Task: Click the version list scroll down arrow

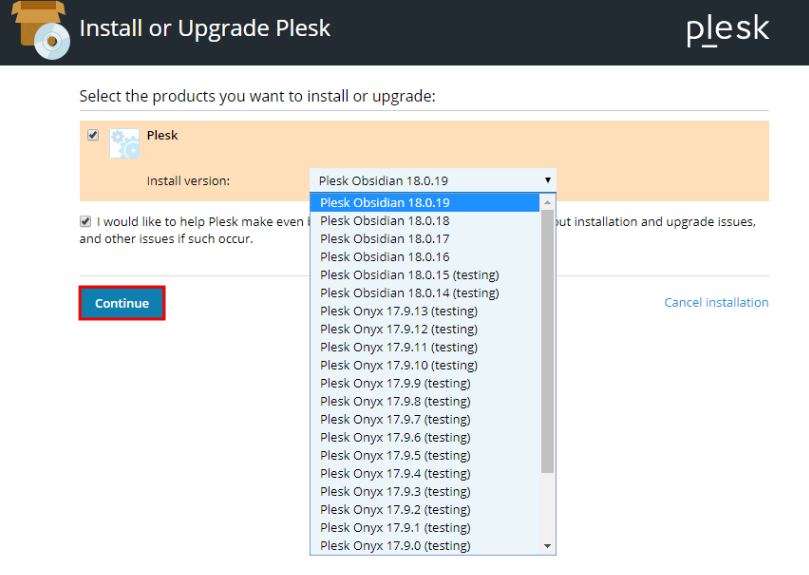Action: point(547,546)
